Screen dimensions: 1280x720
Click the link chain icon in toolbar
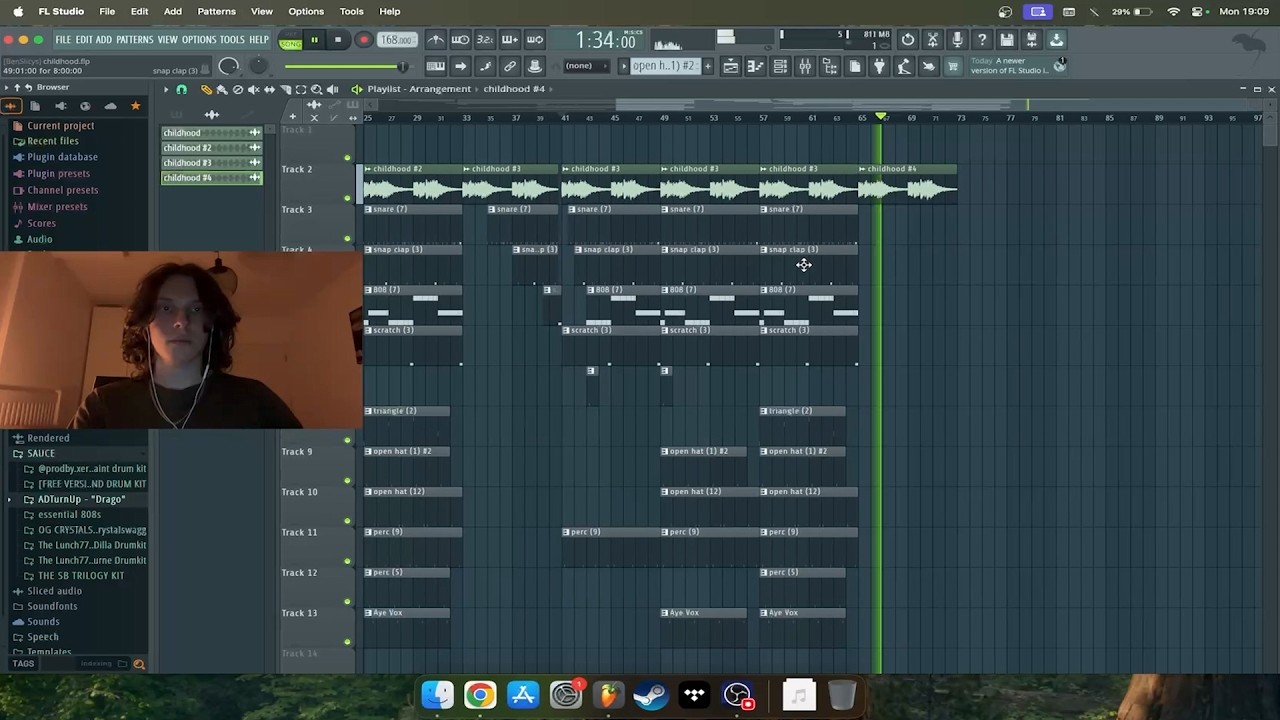510,66
